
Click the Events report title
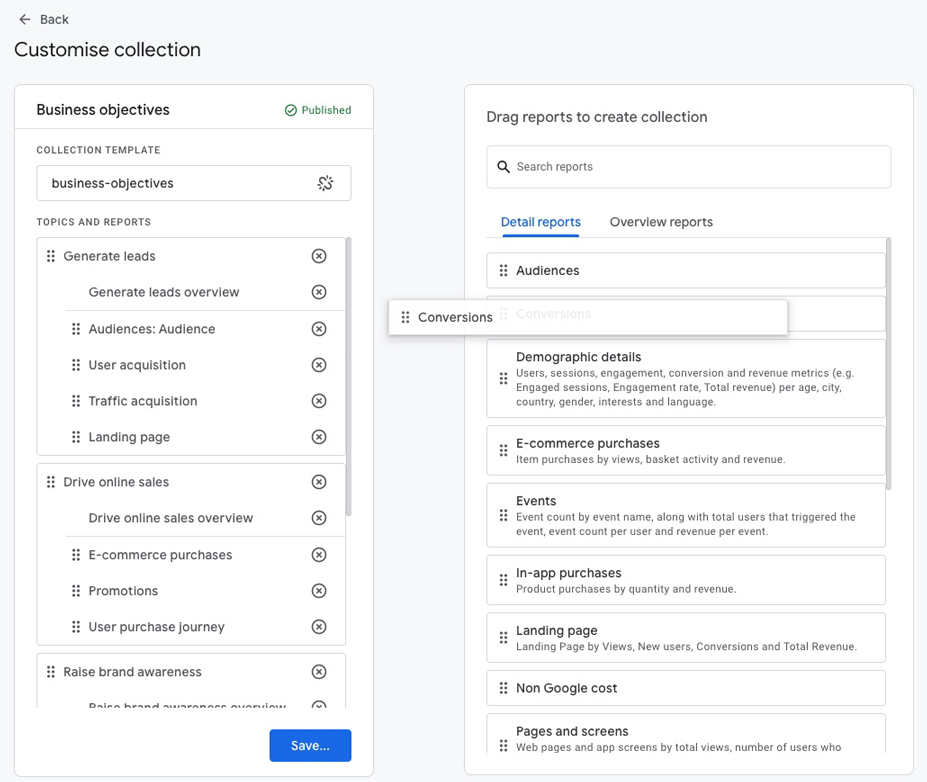[536, 501]
